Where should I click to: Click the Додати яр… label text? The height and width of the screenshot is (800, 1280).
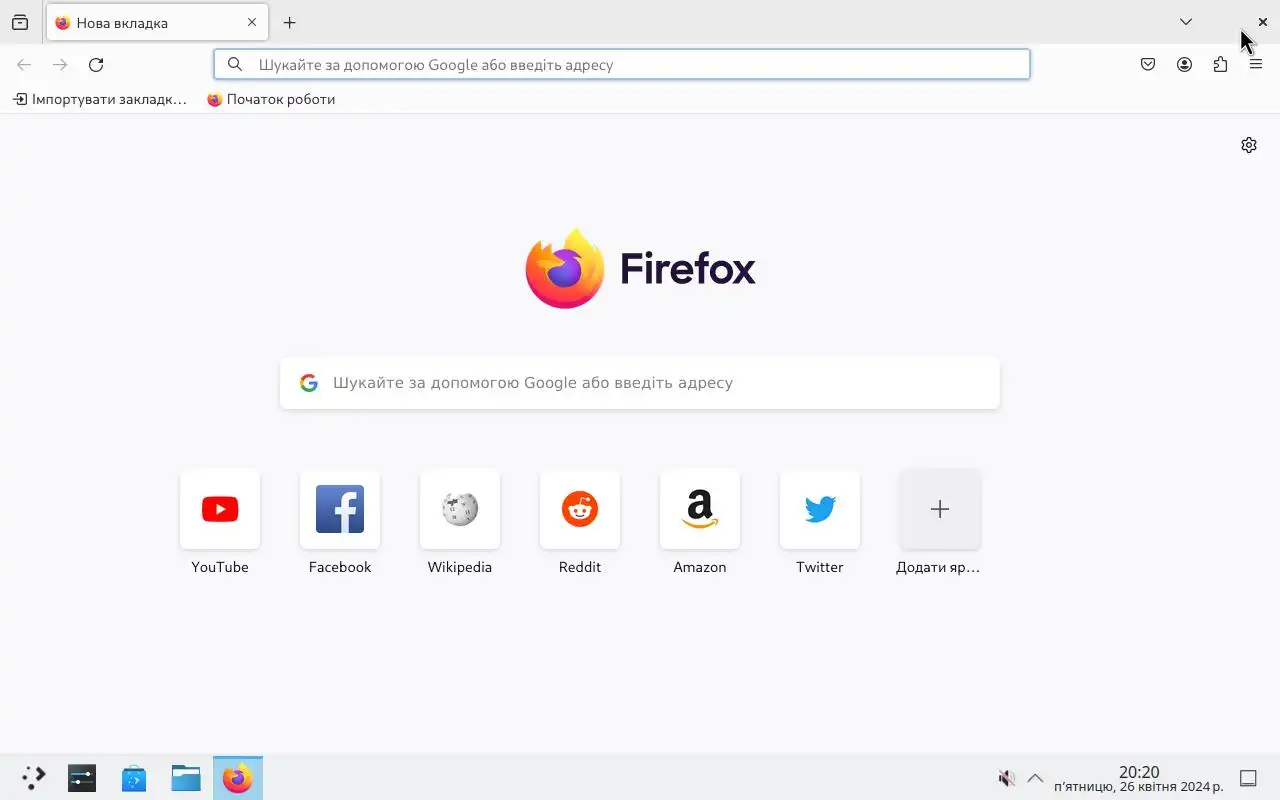coord(938,567)
